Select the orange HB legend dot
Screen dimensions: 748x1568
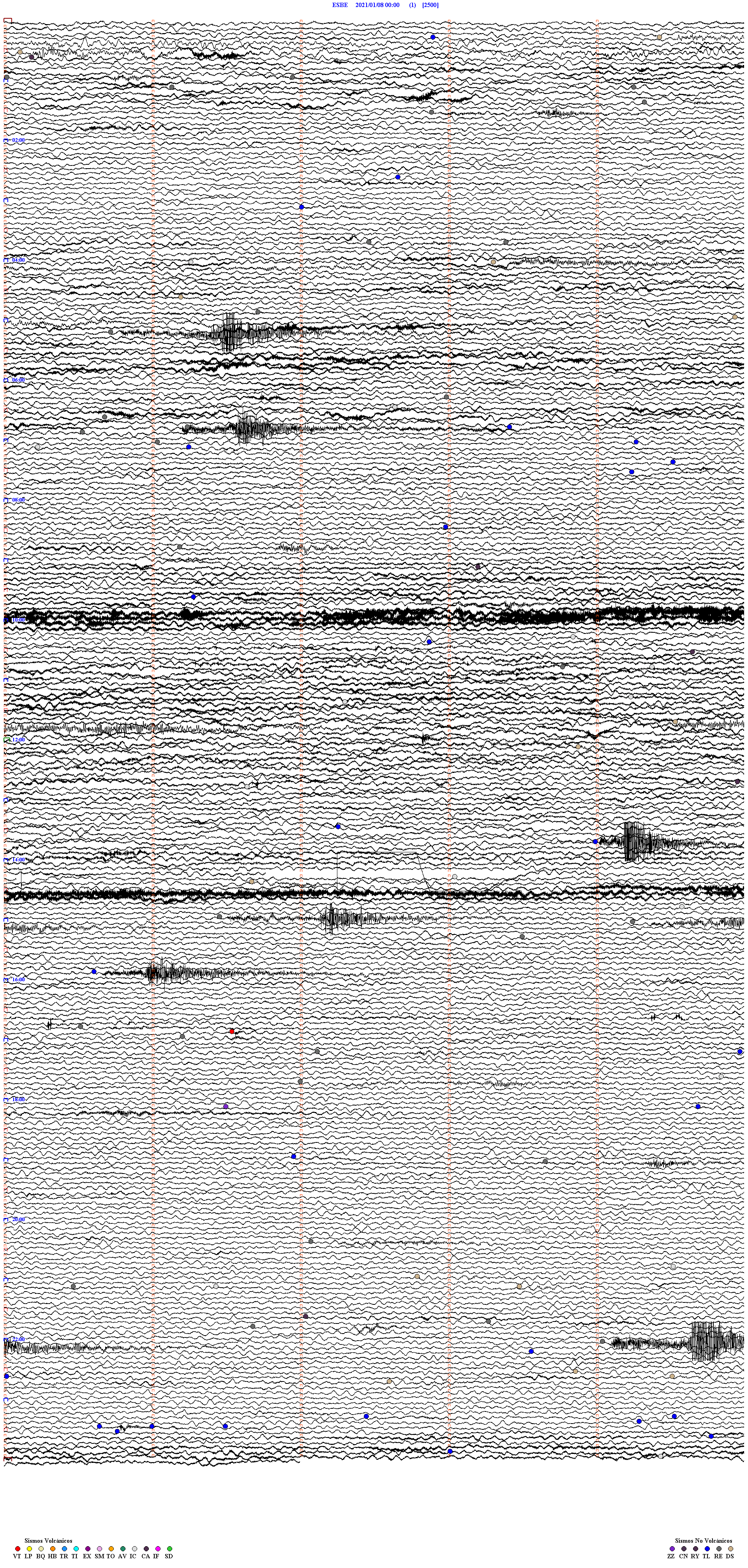click(53, 1549)
